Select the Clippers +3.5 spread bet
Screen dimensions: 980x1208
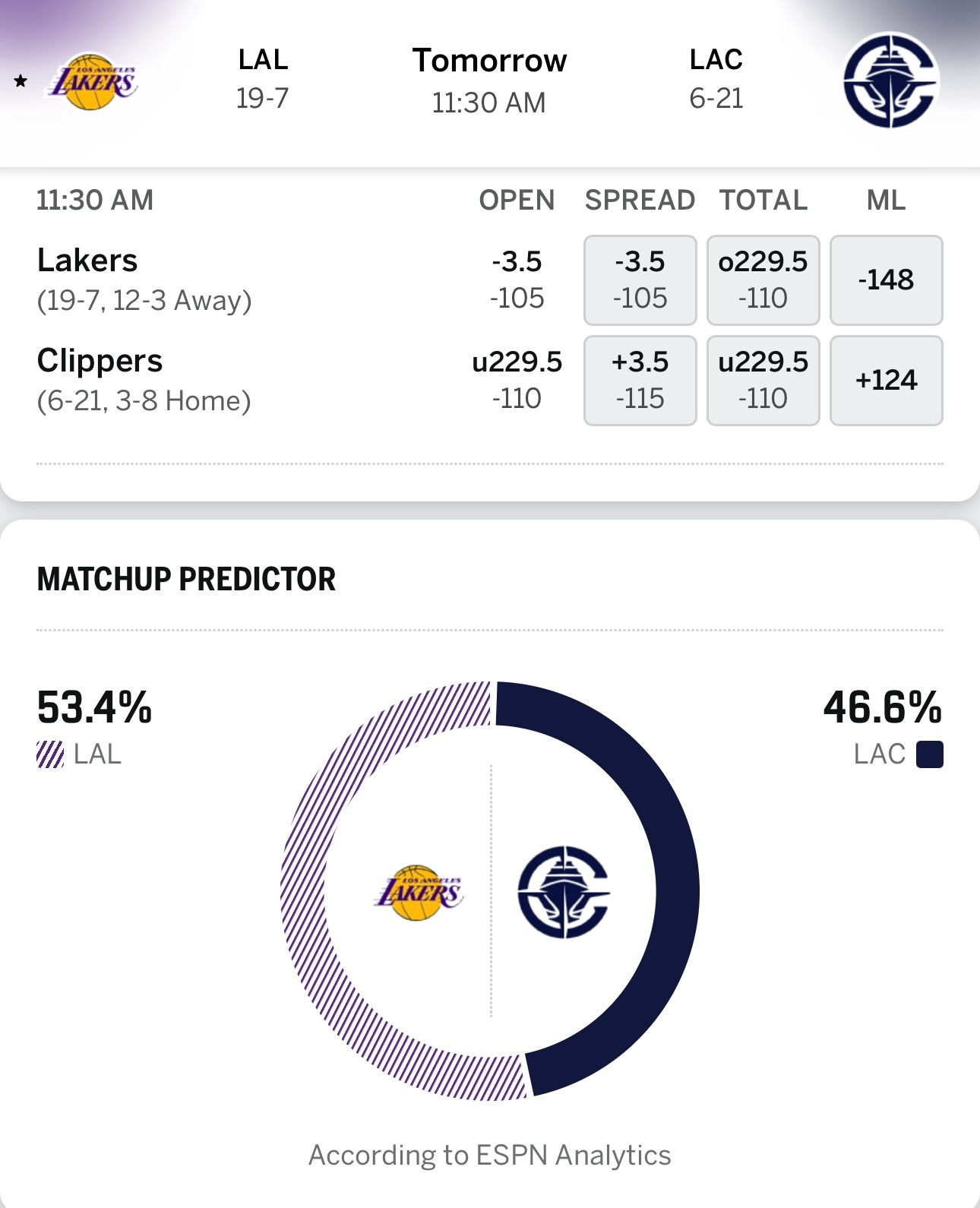point(640,380)
